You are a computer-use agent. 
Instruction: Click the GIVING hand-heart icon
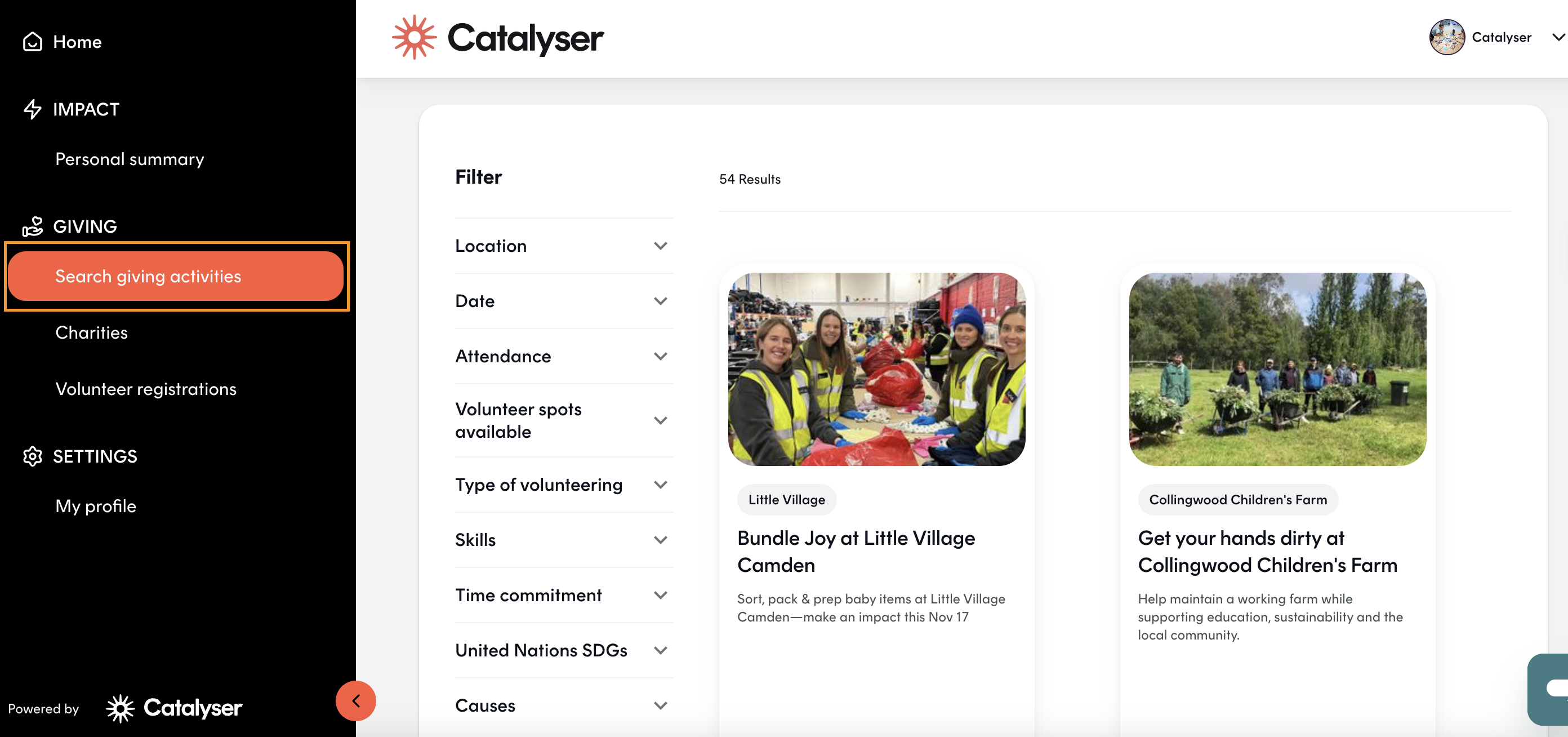click(32, 226)
